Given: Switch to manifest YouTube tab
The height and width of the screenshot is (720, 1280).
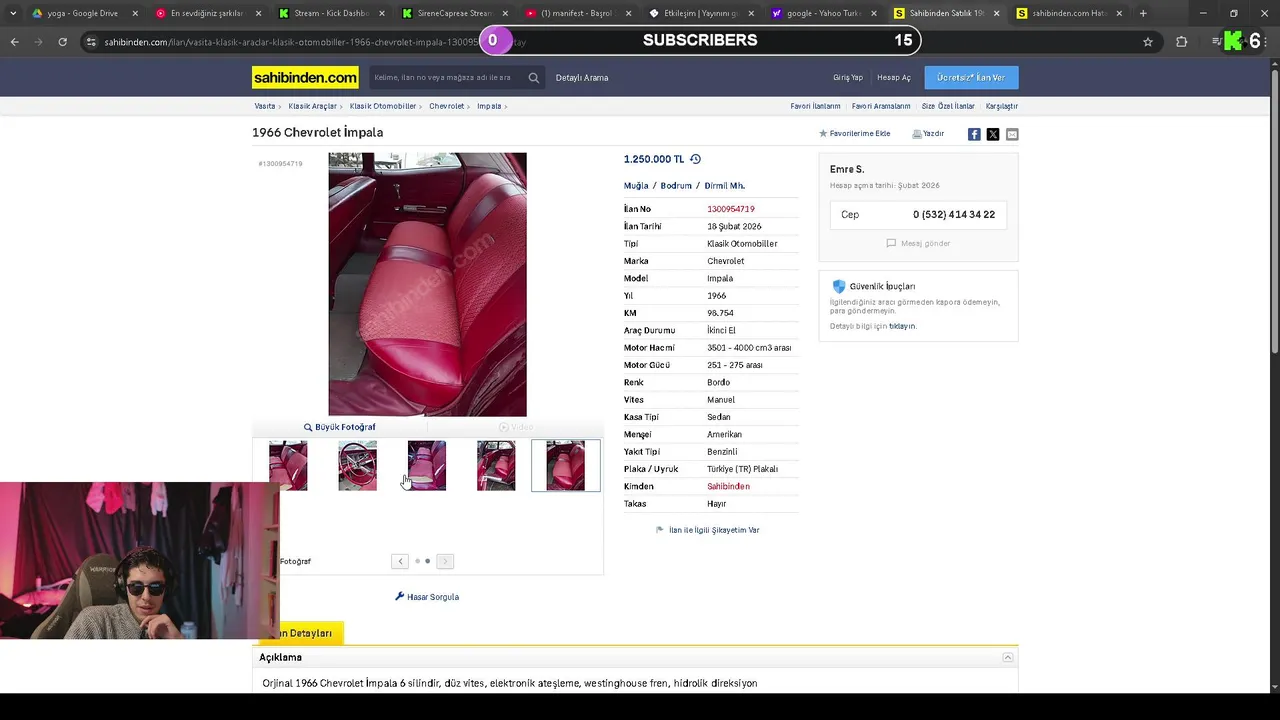Looking at the screenshot, I should click(578, 13).
